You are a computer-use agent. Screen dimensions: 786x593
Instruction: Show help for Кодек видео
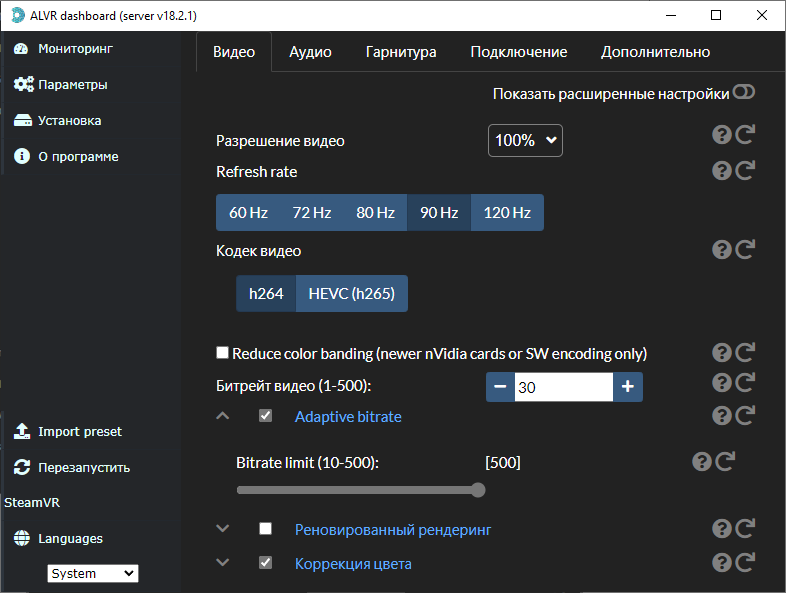click(722, 250)
